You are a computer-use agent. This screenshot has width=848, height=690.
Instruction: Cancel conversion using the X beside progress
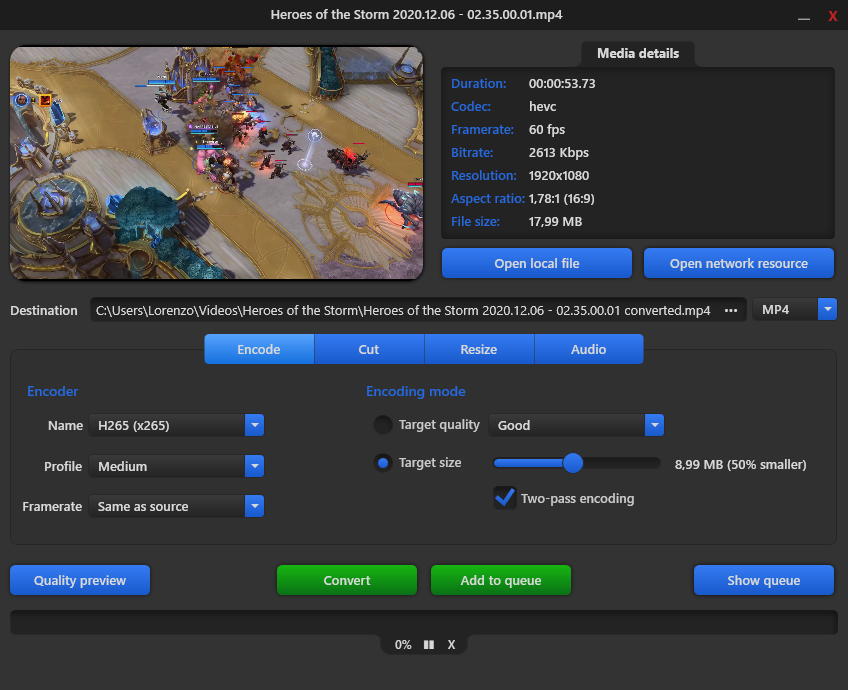[x=451, y=645]
